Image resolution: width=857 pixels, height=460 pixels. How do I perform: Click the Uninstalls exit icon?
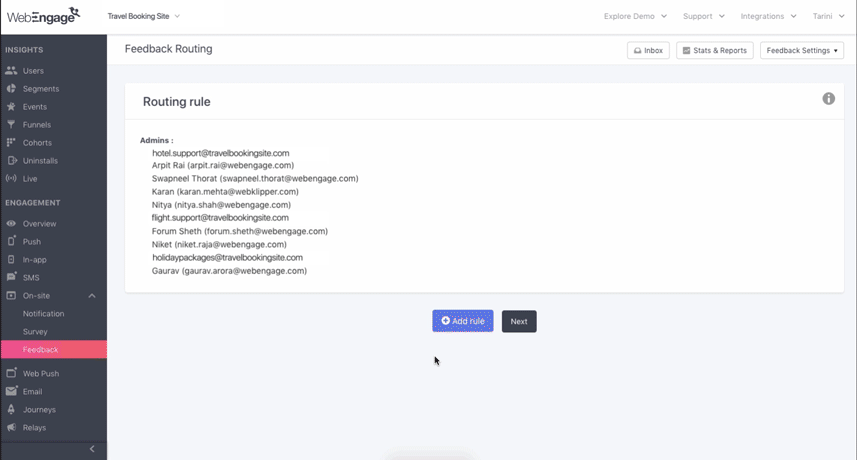11,161
